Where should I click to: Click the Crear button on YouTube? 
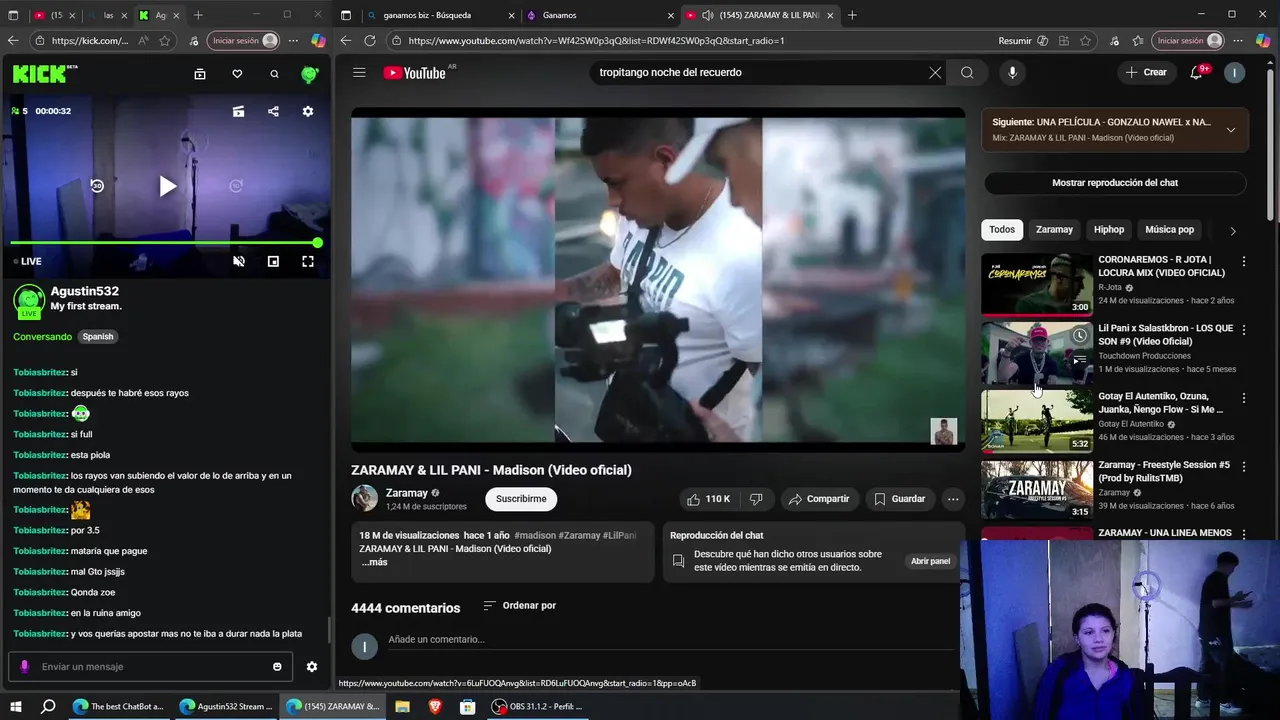[x=1146, y=73]
